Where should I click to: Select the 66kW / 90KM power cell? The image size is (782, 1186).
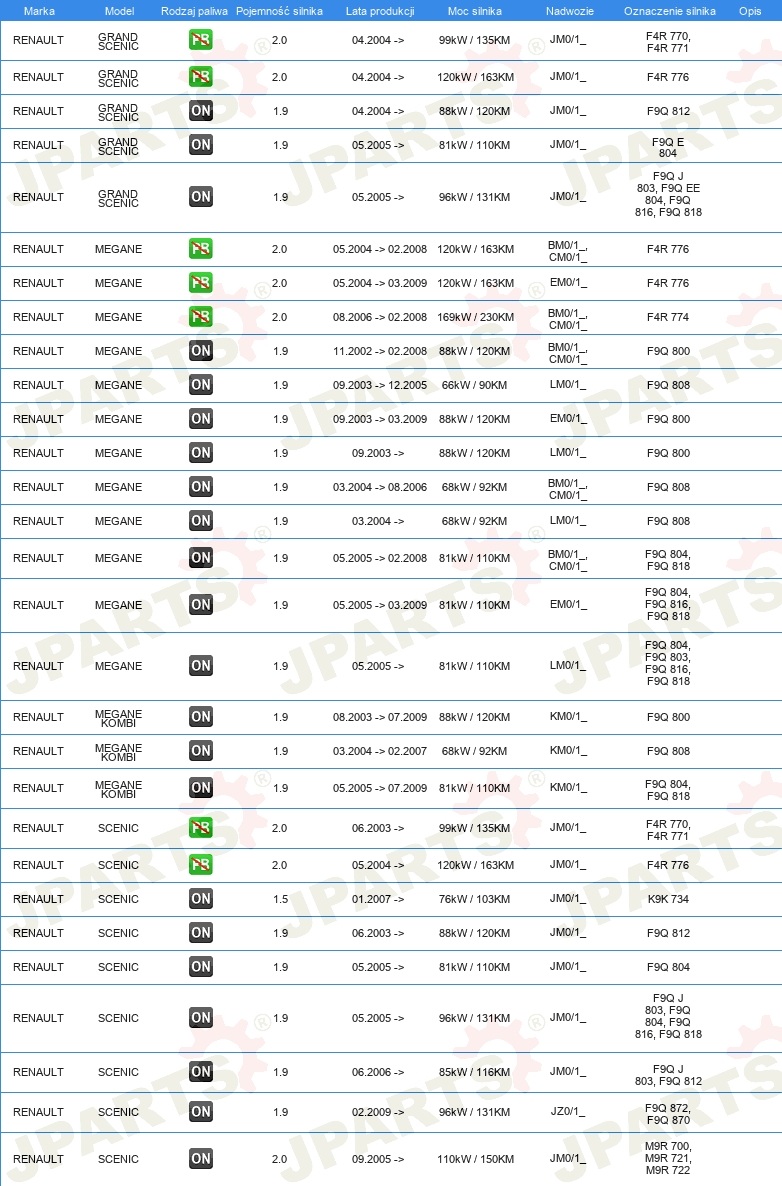[474, 385]
